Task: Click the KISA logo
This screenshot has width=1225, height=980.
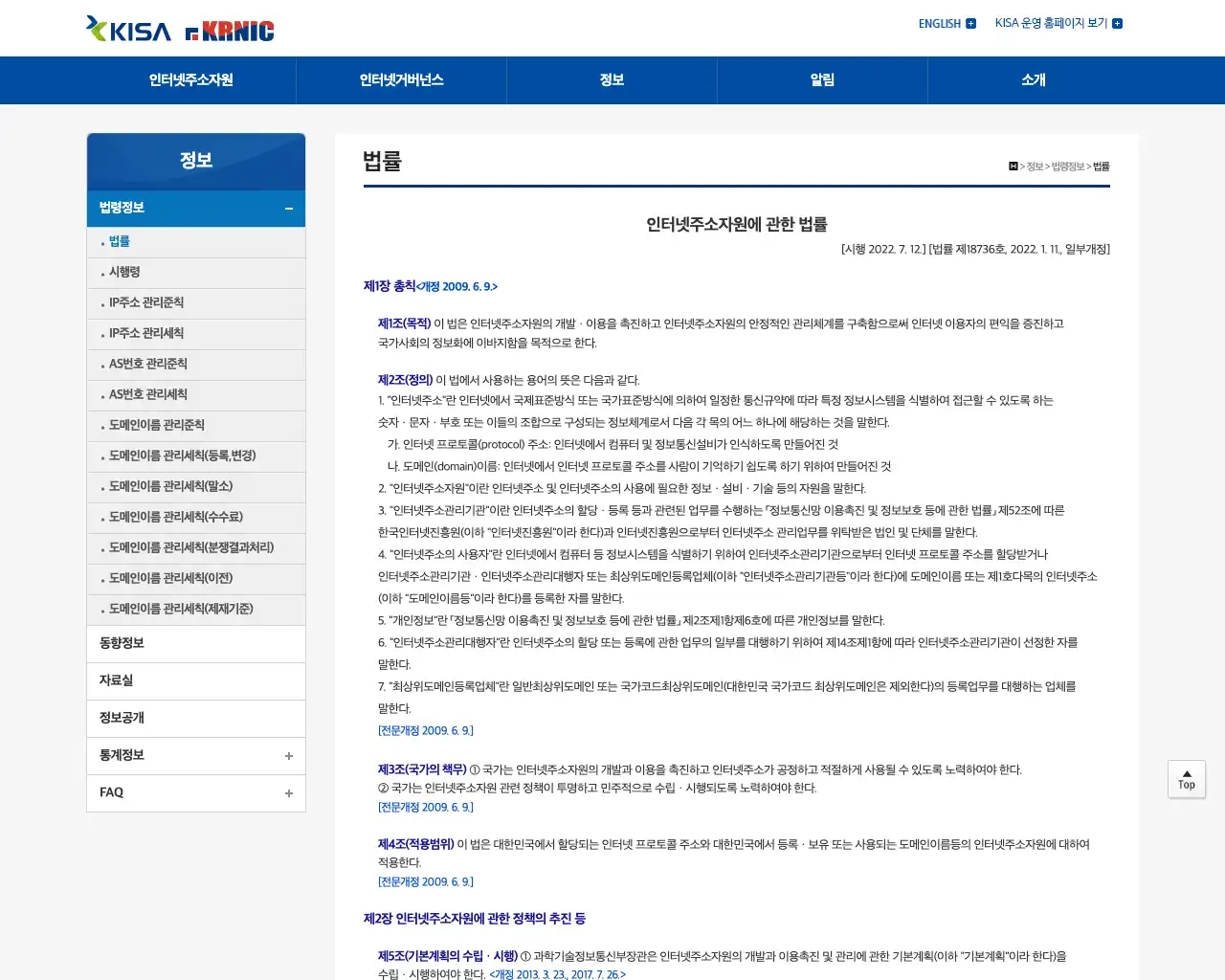Action: (x=128, y=30)
